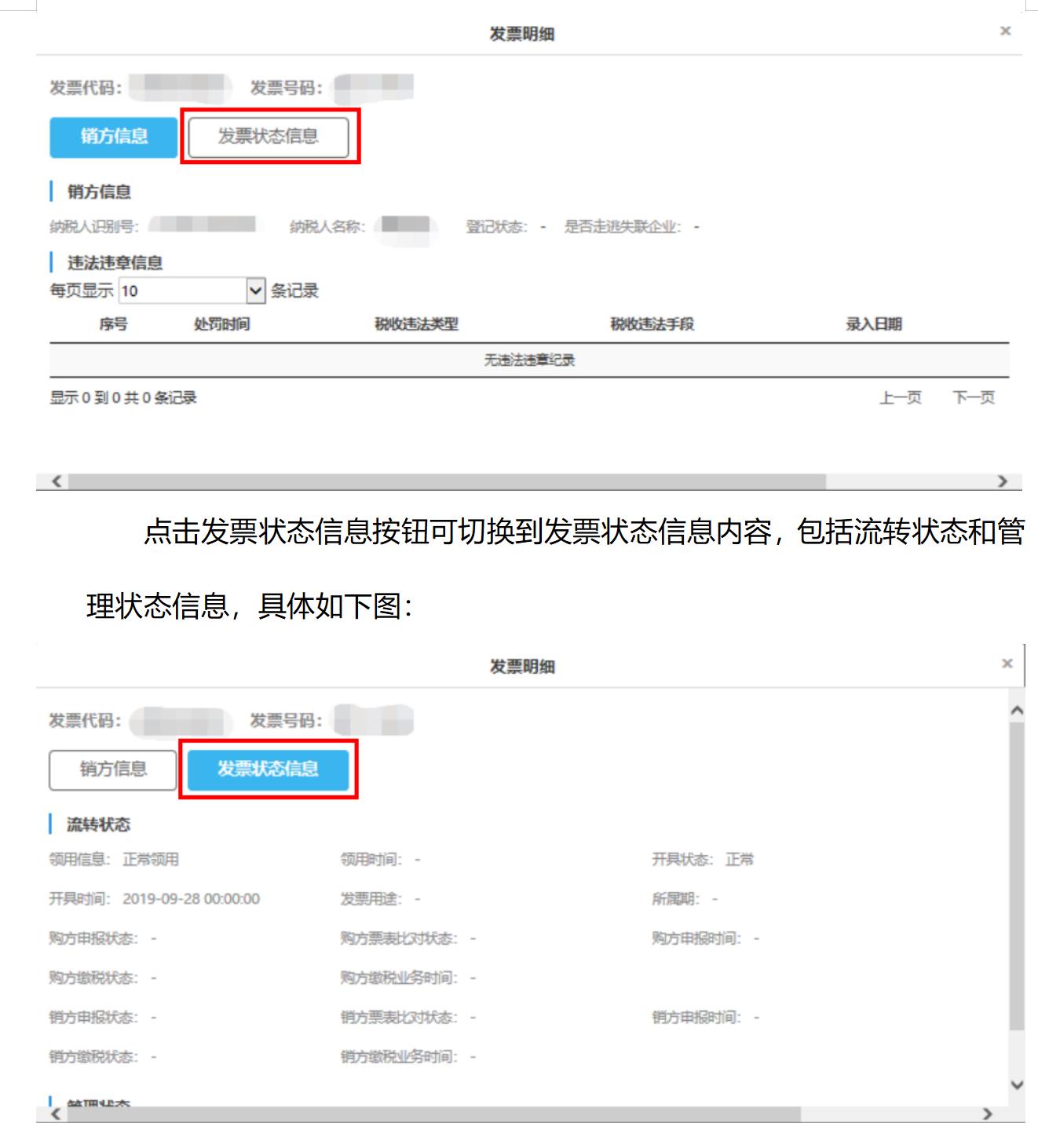Open the 每页显示 records-per-page dropdown
Image resolution: width=1038 pixels, height=1148 pixels.
[192, 291]
